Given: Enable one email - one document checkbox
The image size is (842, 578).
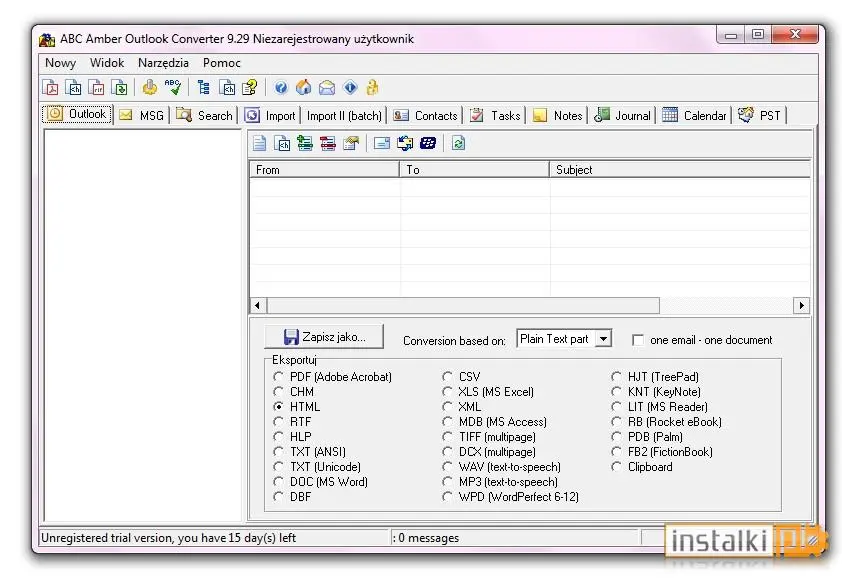Looking at the screenshot, I should coord(638,340).
